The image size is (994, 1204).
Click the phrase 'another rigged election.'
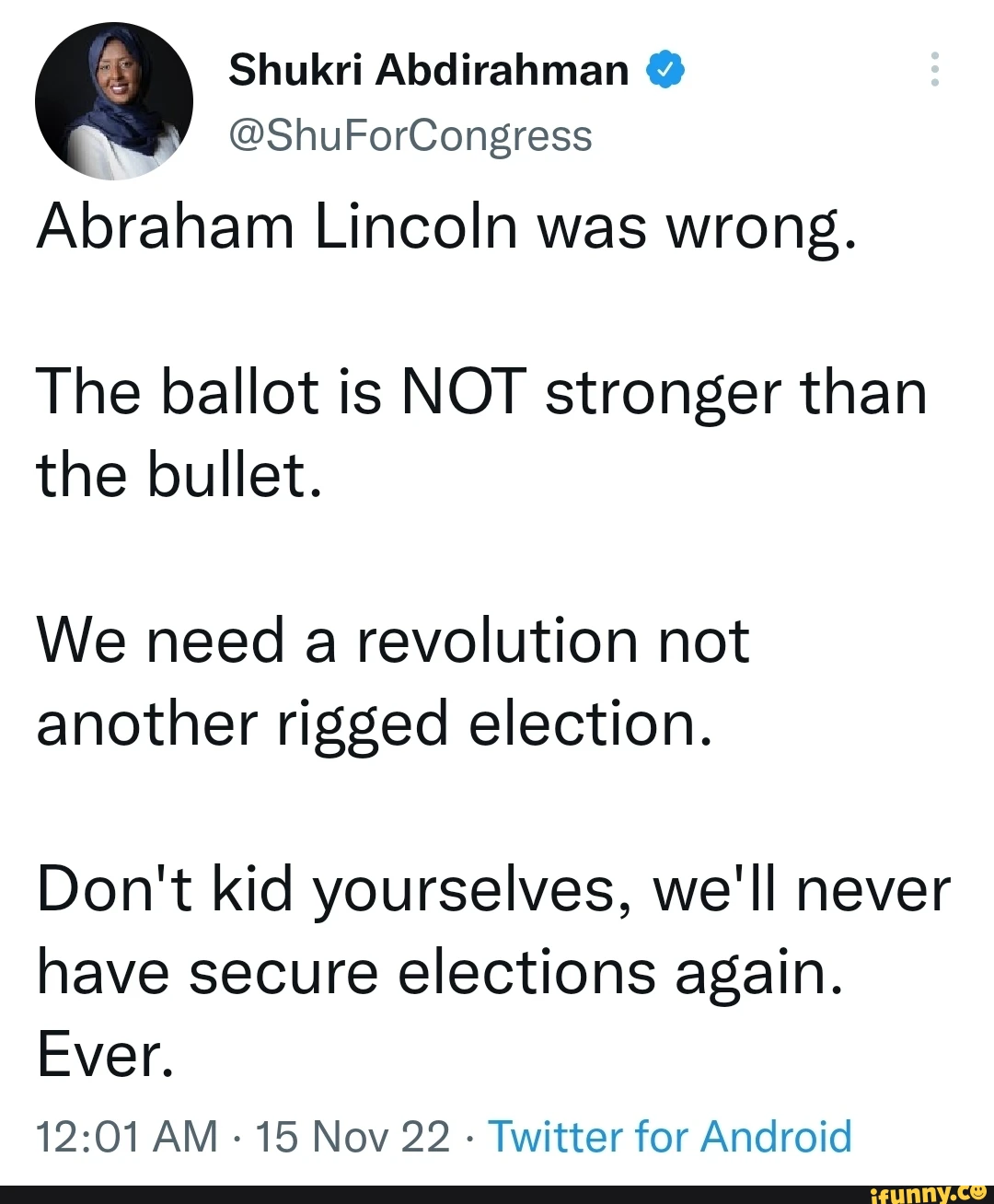tap(375, 724)
